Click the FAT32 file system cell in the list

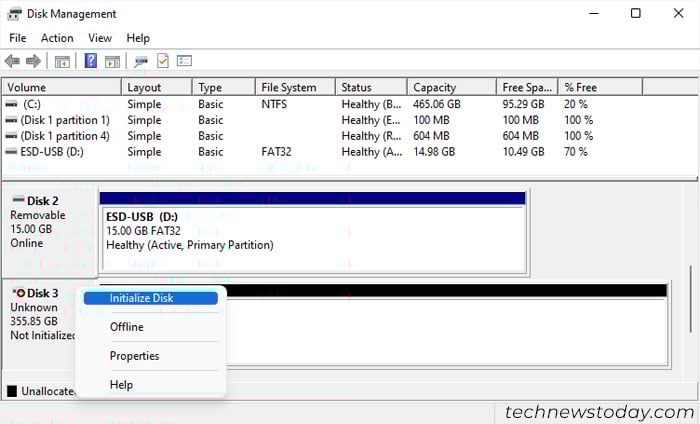[276, 152]
